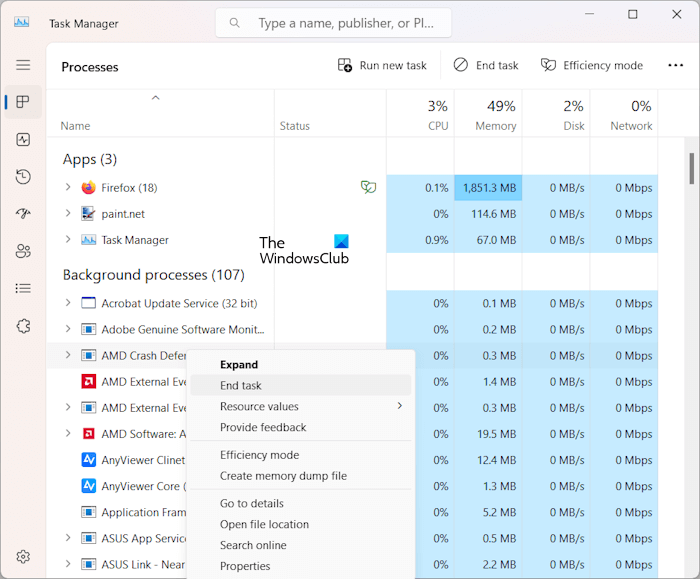Open the Details page sidebar icon

23,288
